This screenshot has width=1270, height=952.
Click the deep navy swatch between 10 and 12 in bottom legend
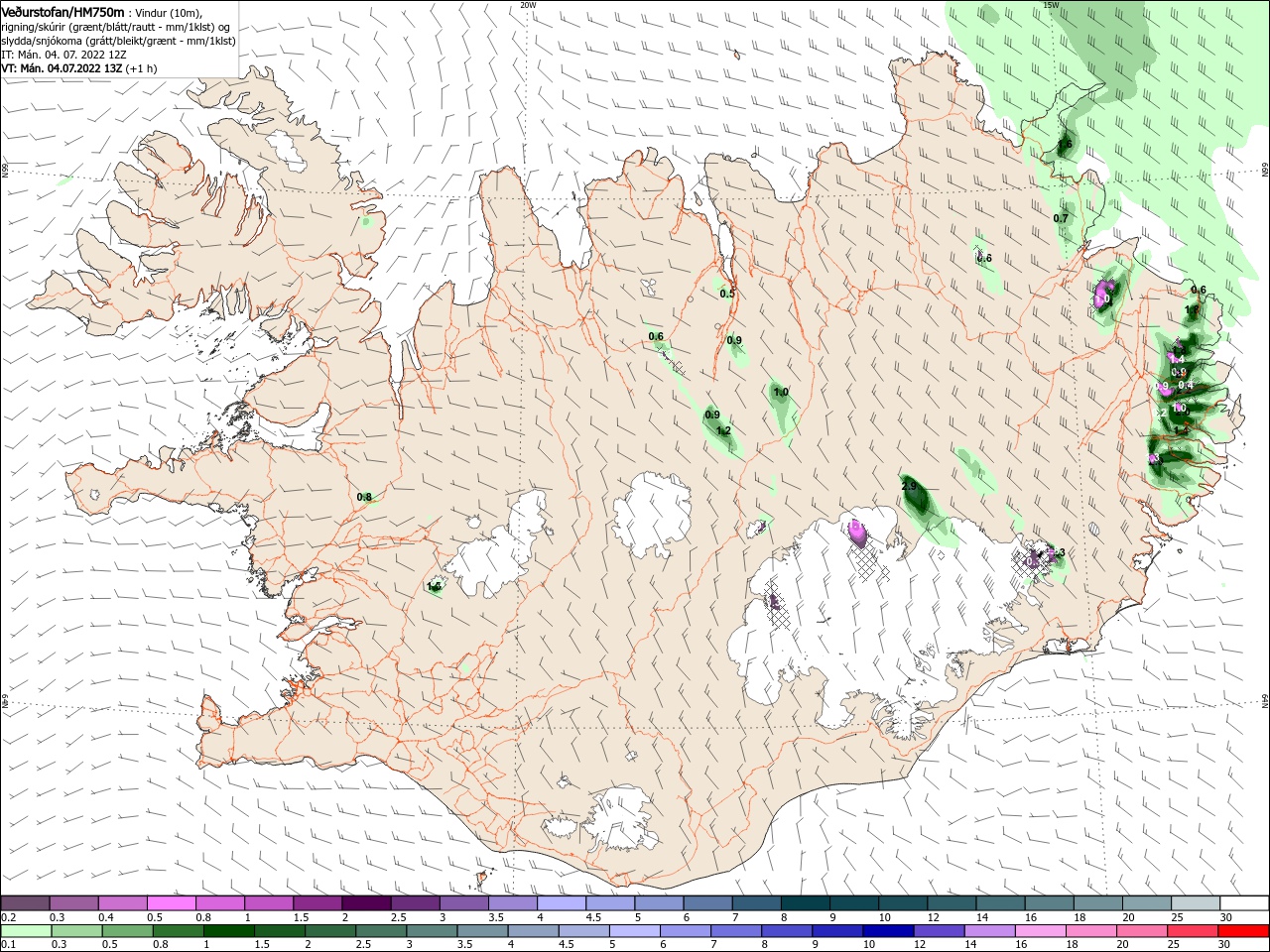887,931
